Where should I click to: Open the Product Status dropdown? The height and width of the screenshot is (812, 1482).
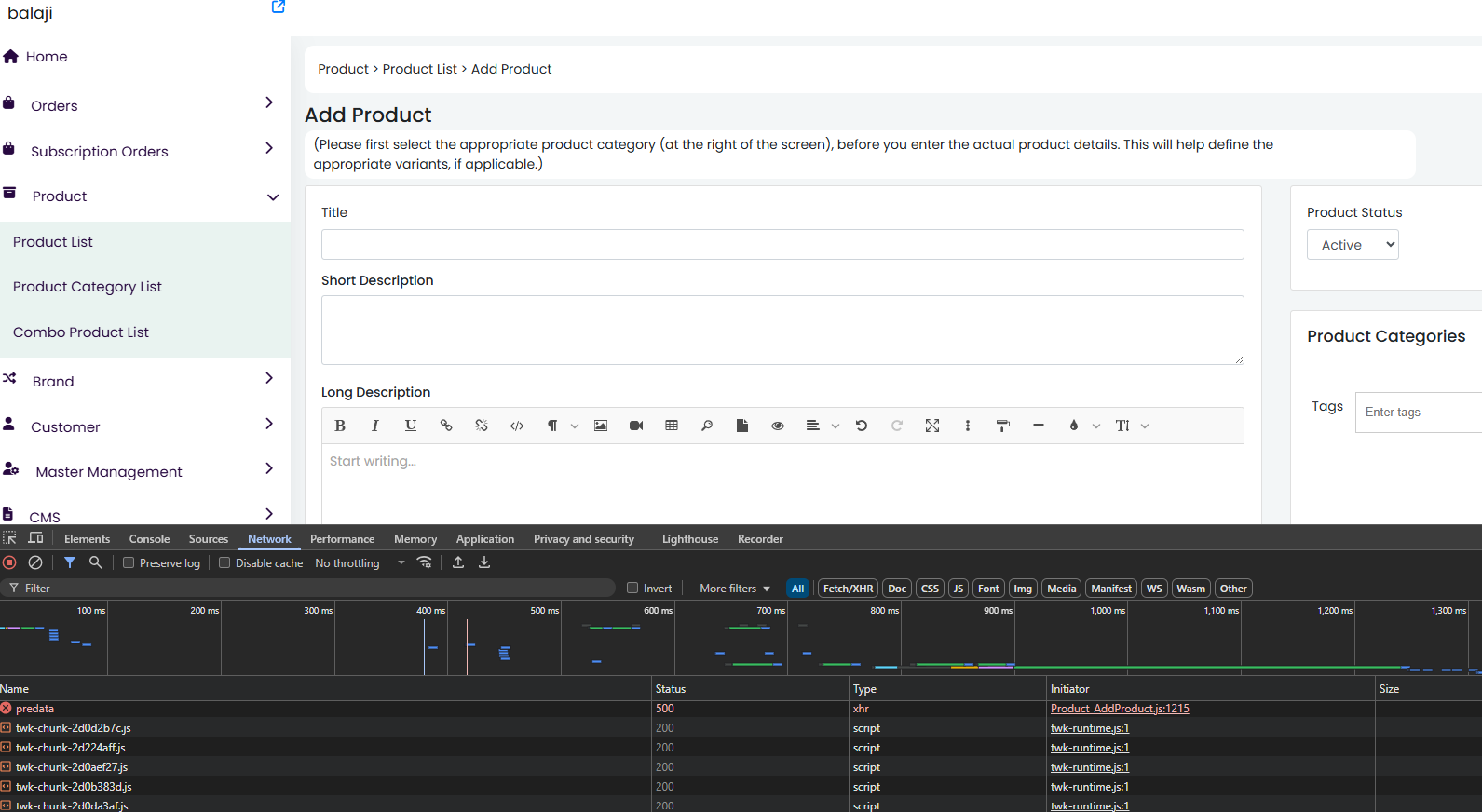[x=1353, y=245]
